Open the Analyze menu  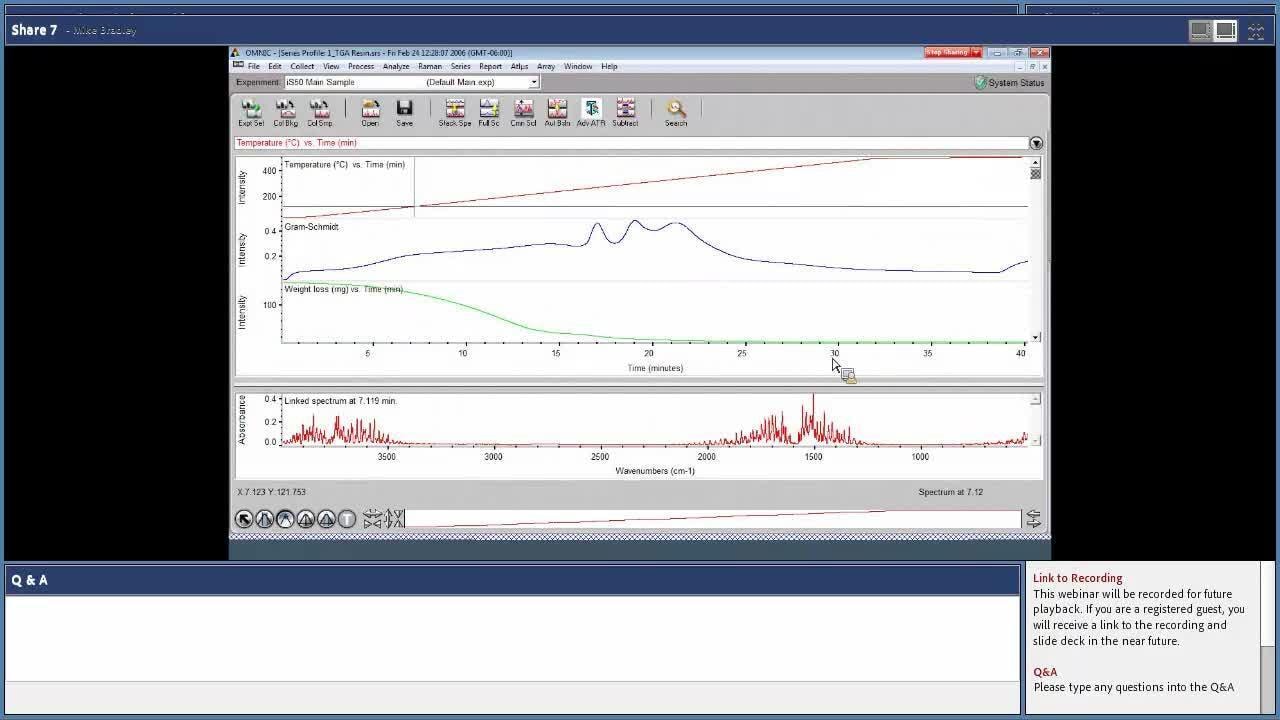point(395,67)
